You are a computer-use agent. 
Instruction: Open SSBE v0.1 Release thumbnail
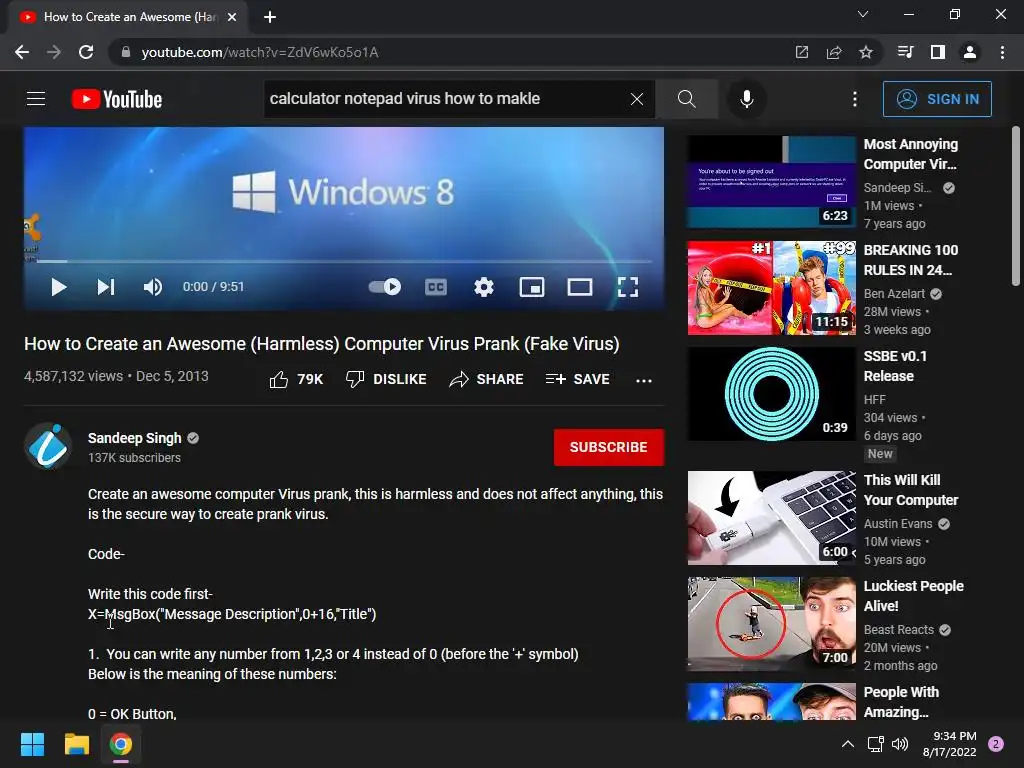coord(771,394)
